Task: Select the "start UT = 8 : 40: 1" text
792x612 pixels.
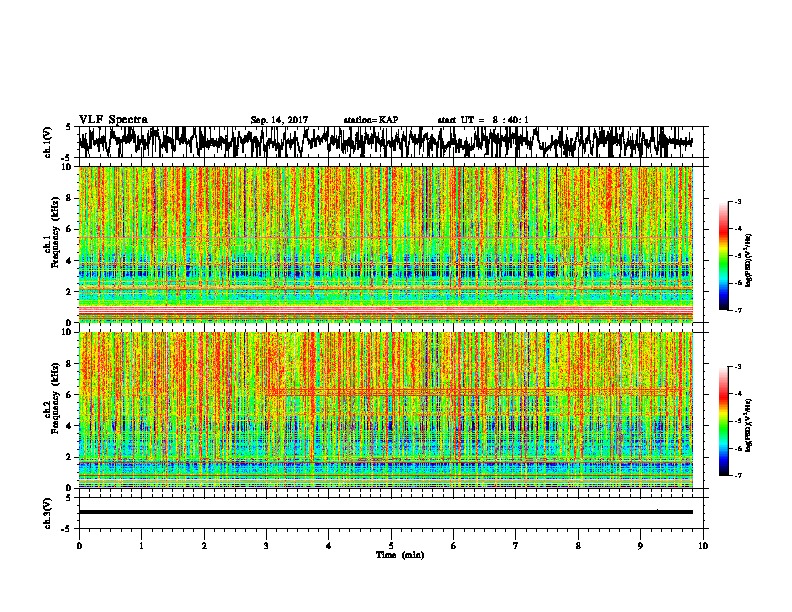Action: pos(483,120)
